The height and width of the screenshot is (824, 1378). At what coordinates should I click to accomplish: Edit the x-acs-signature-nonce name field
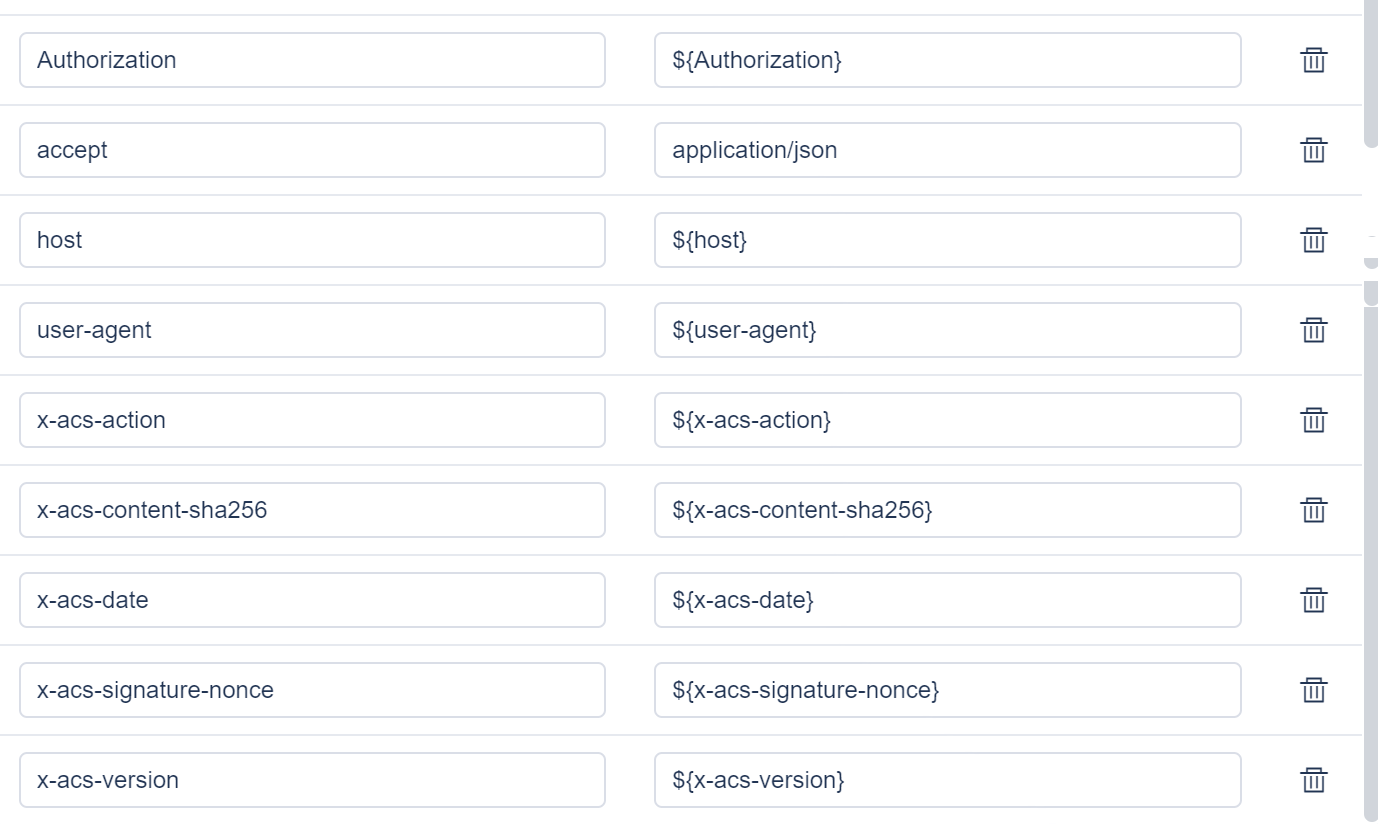coord(312,690)
